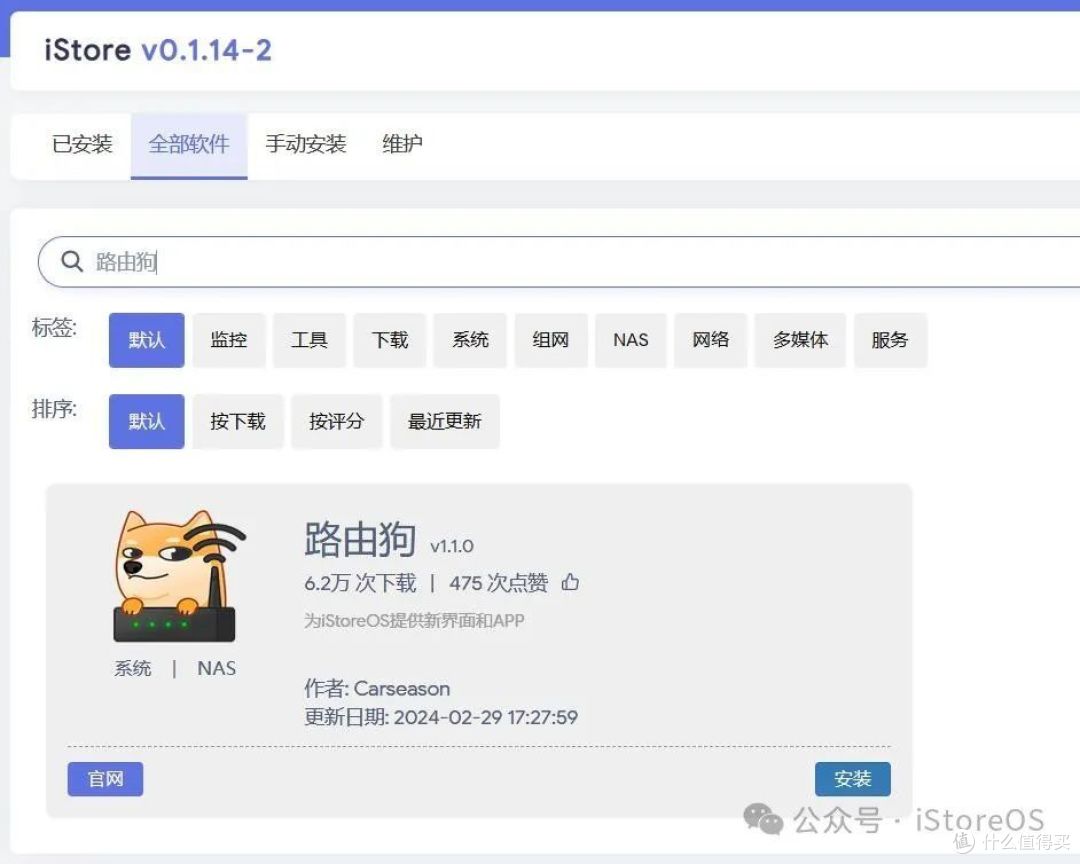Toggle the 服务 tag filter
Viewport: 1080px width, 864px height.
(x=890, y=340)
